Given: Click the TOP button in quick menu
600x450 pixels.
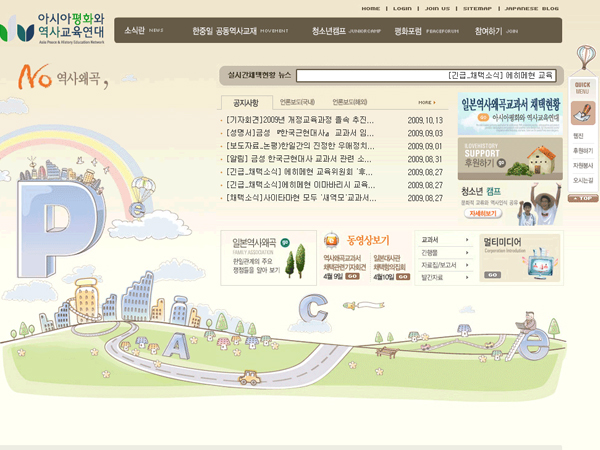Looking at the screenshot, I should (583, 198).
